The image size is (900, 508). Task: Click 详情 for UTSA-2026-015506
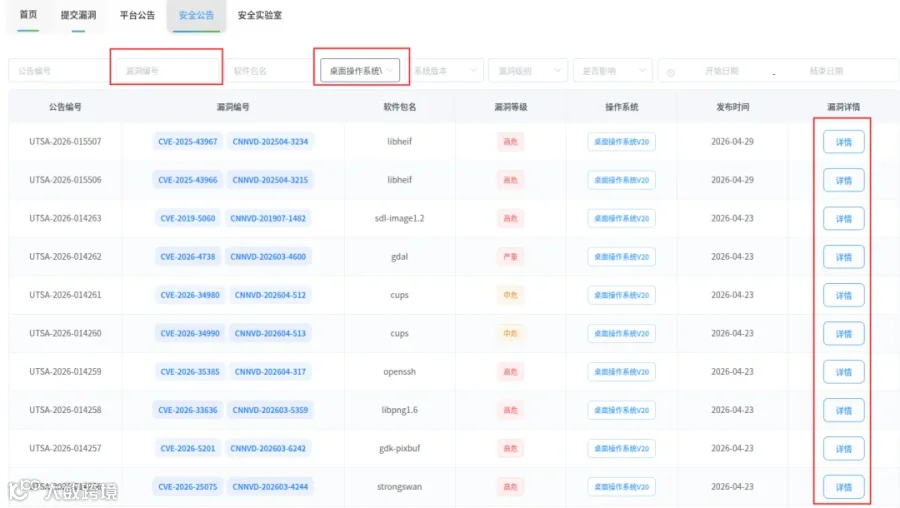pos(843,180)
